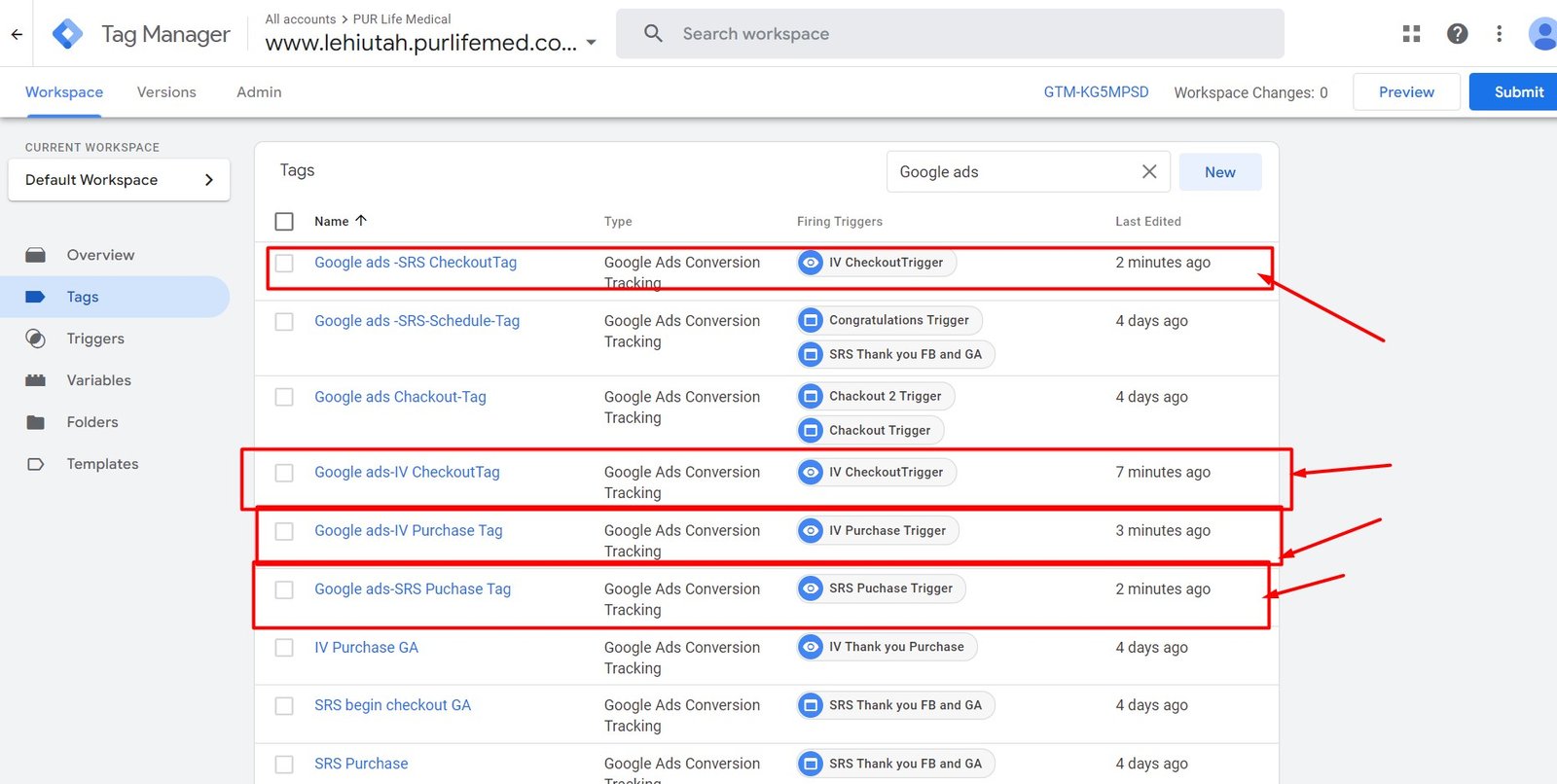Click the New tag button
Screen dimensions: 1557x784
point(1220,172)
